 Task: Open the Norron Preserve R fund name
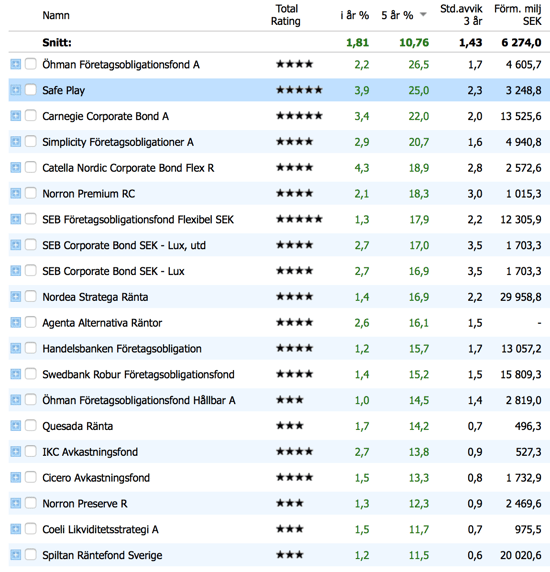[85, 504]
